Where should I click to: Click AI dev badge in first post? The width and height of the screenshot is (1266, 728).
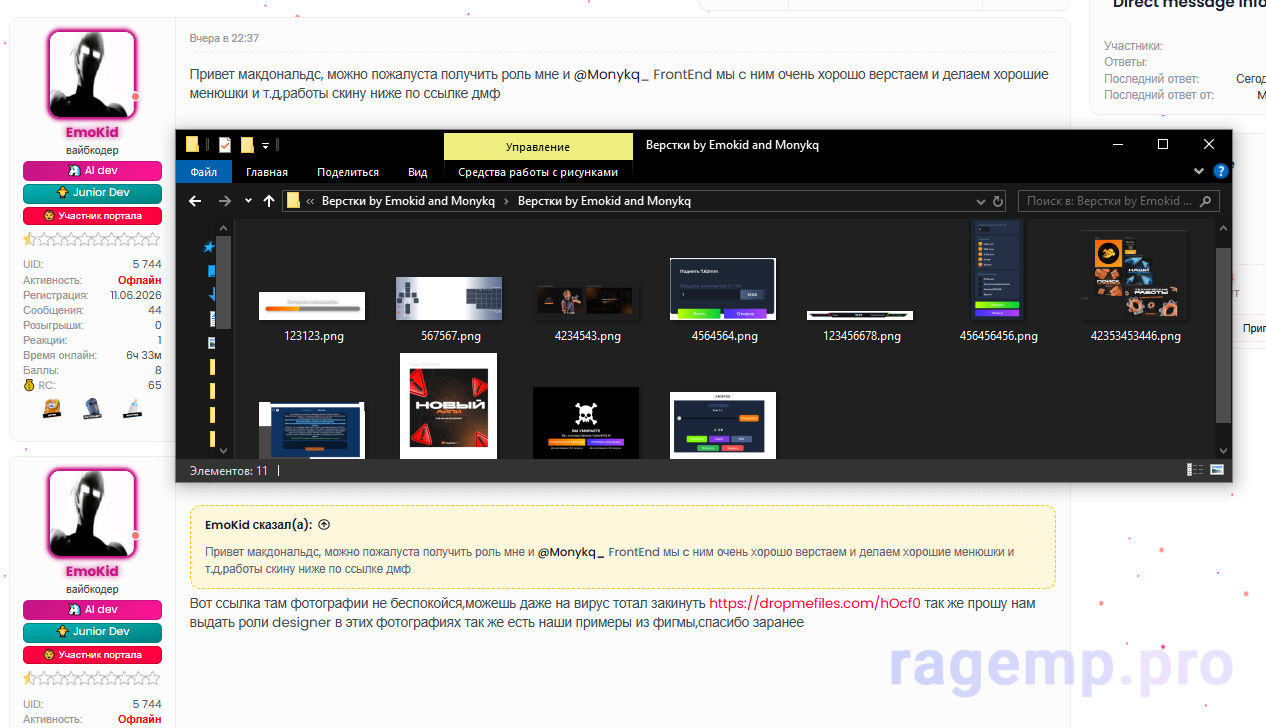[92, 171]
